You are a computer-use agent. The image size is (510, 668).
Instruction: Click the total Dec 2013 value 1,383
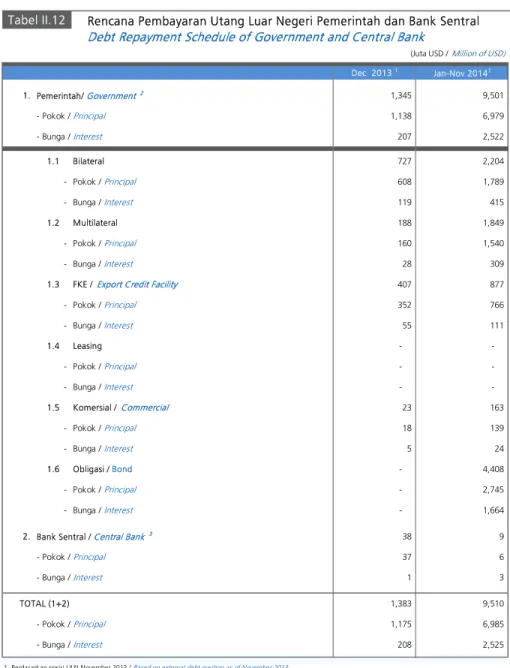pyautogui.click(x=401, y=604)
